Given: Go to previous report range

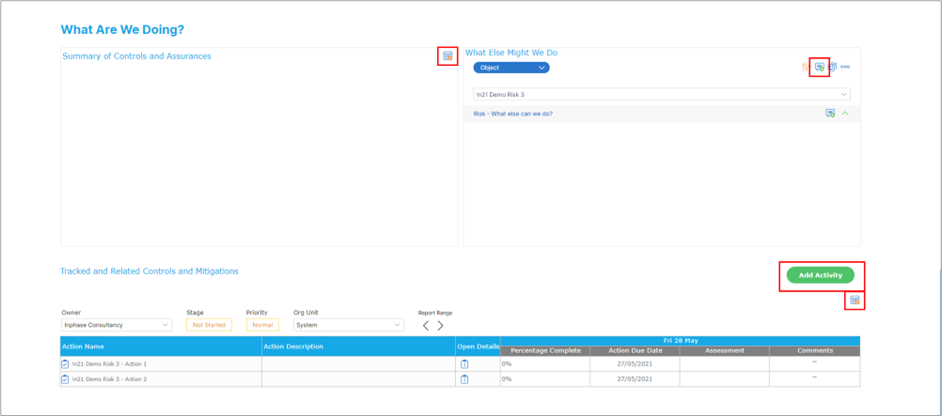Looking at the screenshot, I should click(x=426, y=326).
